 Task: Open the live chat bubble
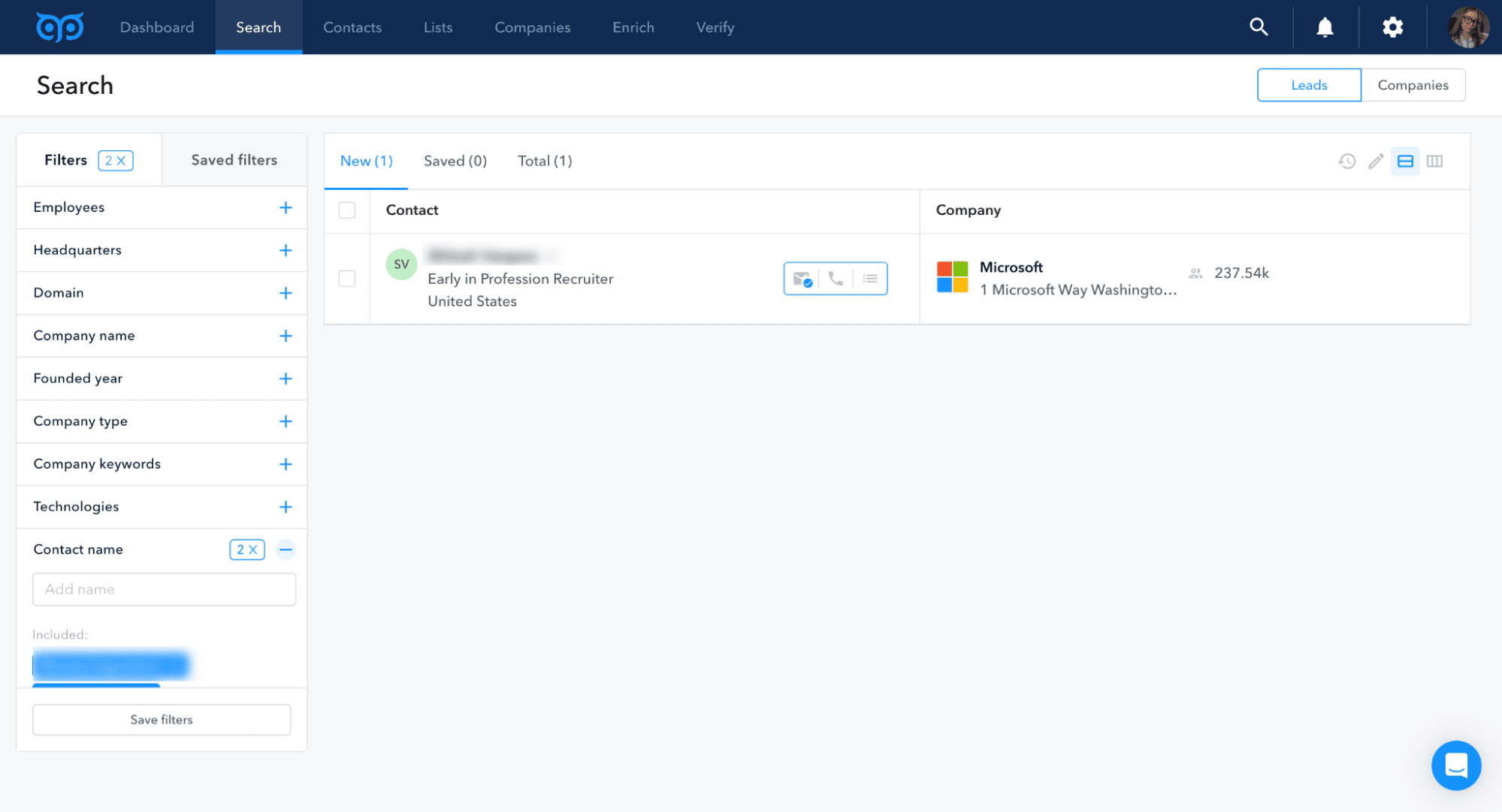tap(1455, 765)
